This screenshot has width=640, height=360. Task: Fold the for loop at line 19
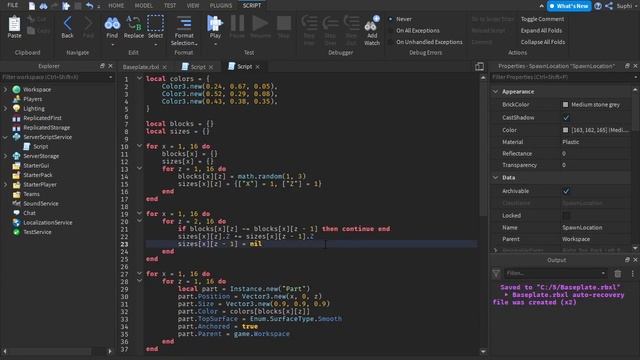click(x=139, y=213)
